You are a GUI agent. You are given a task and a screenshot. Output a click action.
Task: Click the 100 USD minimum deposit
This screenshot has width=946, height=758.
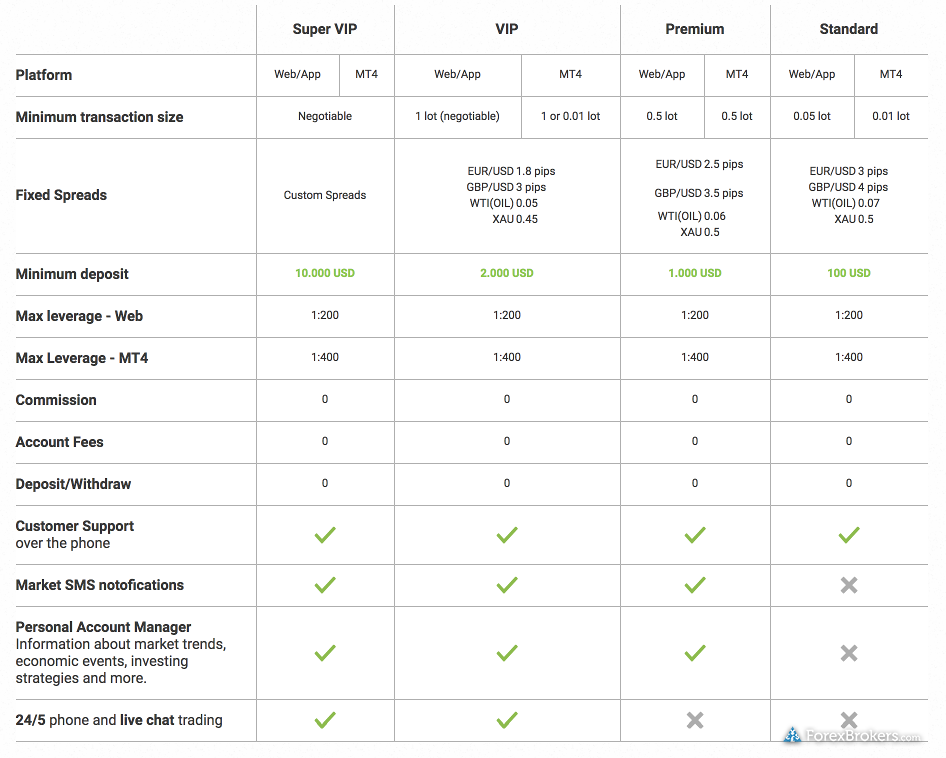click(849, 273)
